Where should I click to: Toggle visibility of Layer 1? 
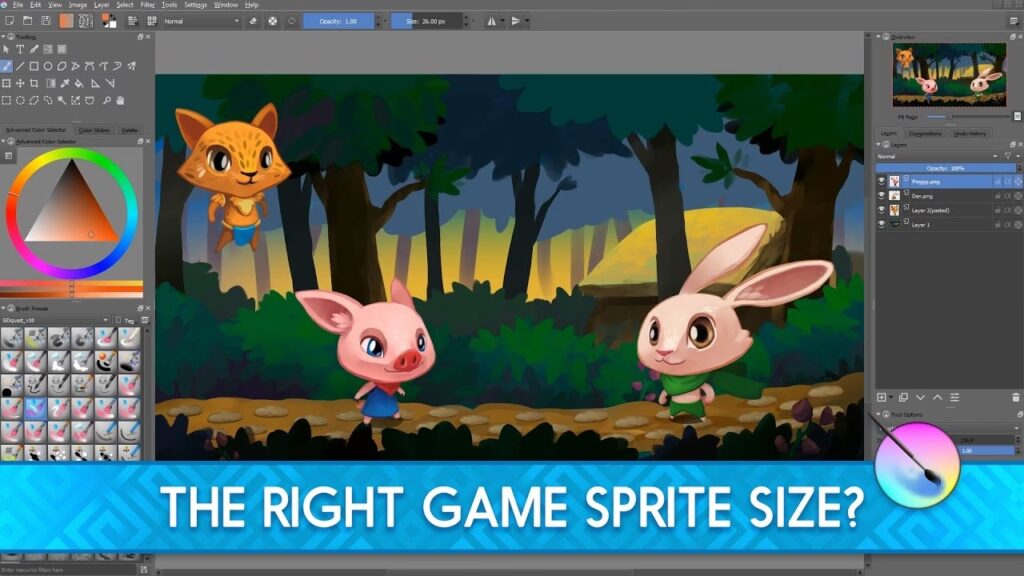881,225
